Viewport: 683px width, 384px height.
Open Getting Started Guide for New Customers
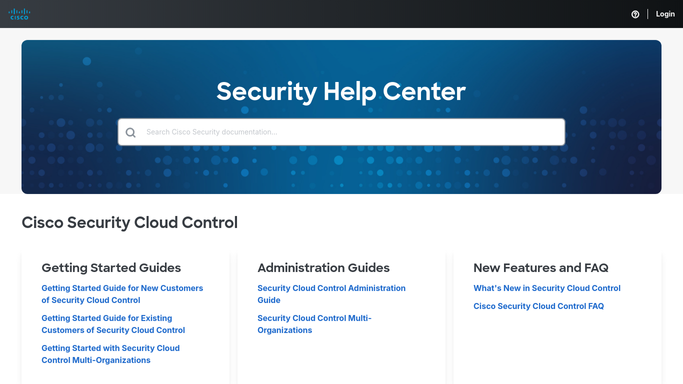[x=122, y=294]
